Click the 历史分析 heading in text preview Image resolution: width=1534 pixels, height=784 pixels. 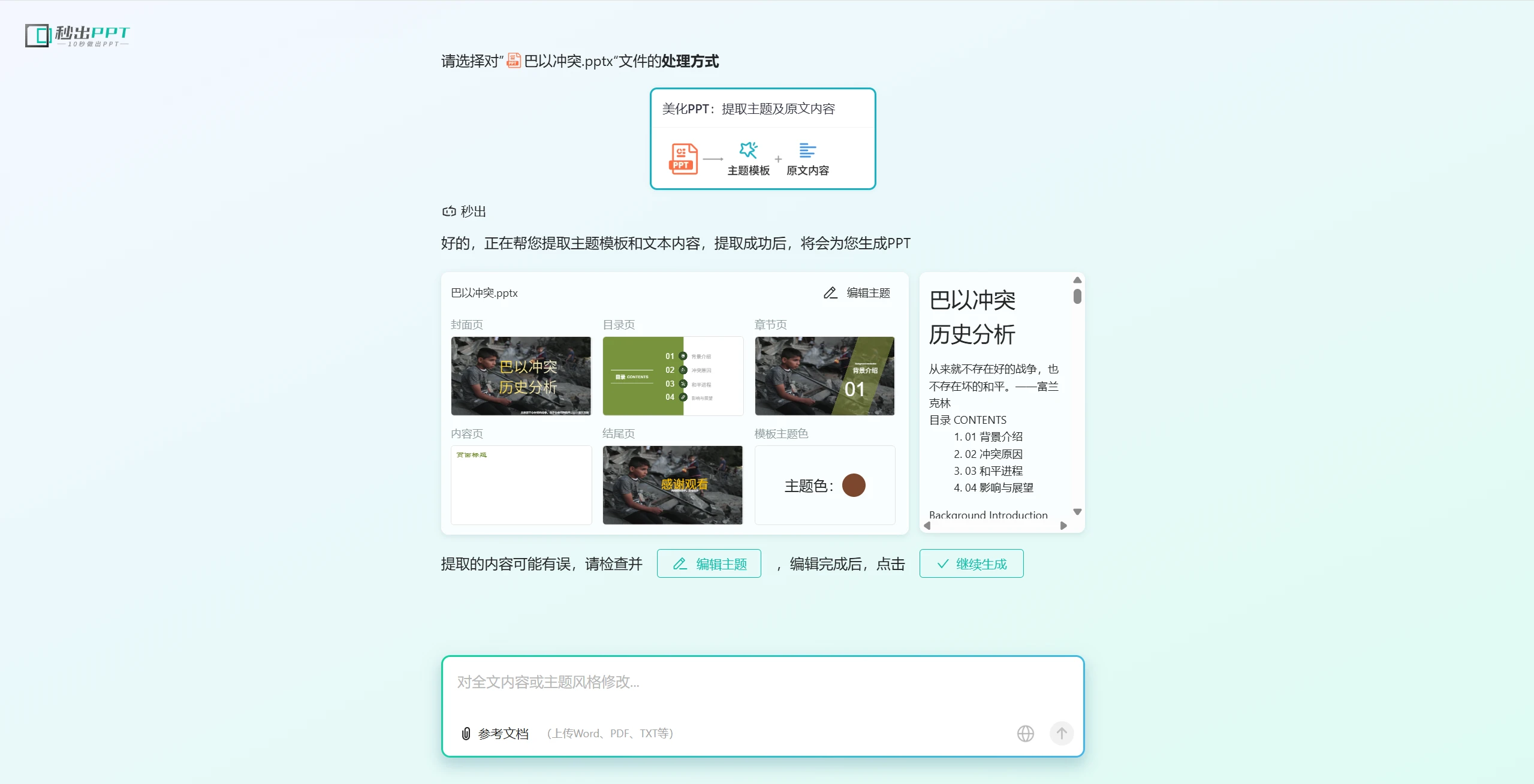coord(972,334)
